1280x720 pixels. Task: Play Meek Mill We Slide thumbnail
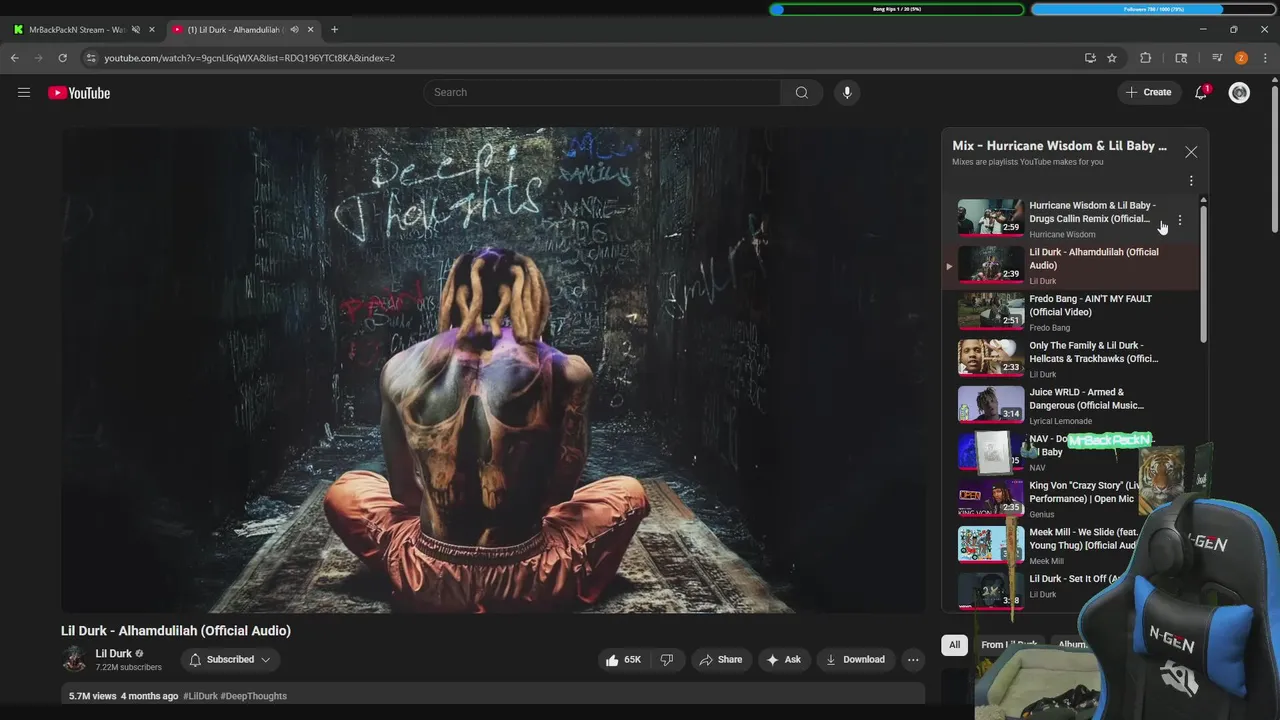(990, 545)
